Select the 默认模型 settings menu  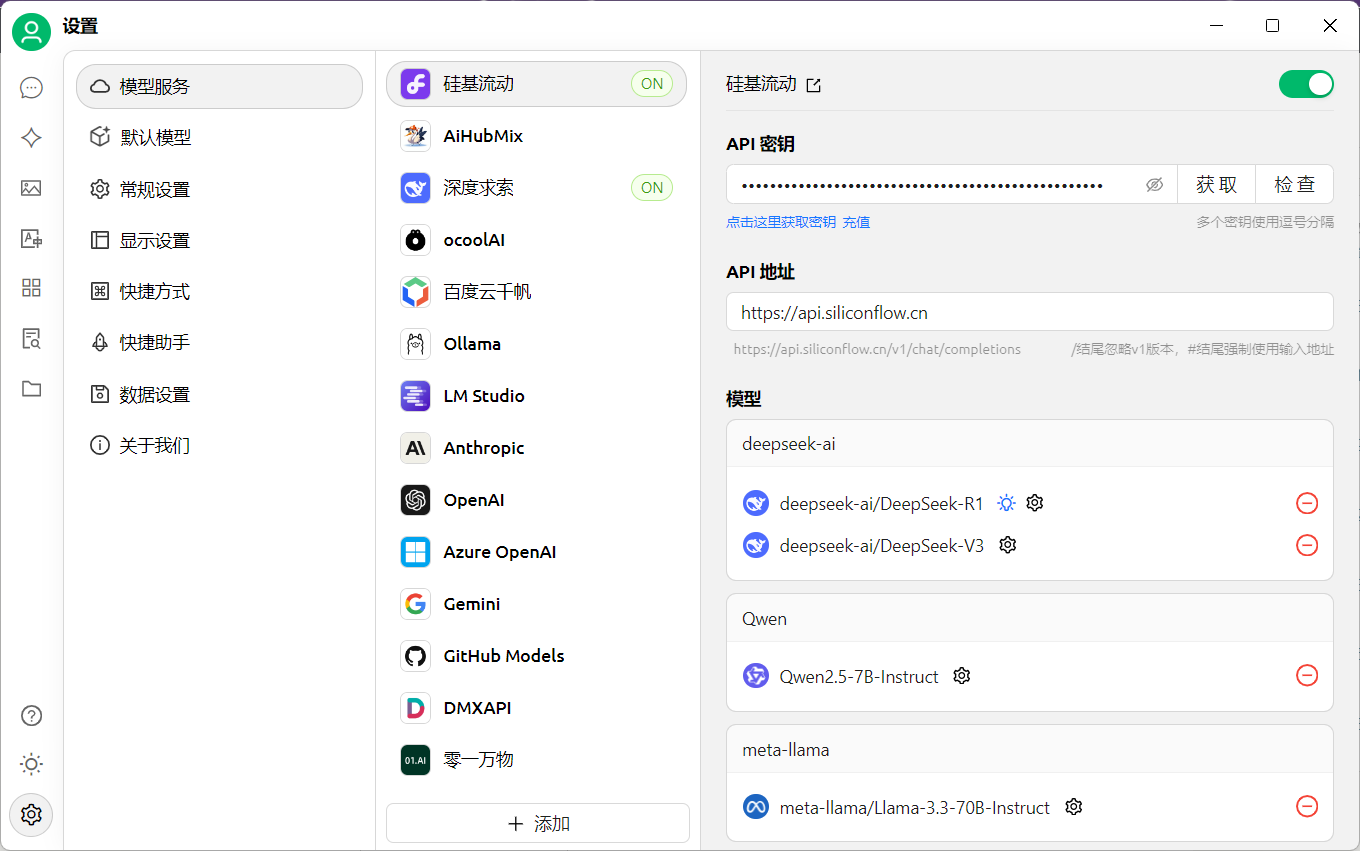[219, 137]
